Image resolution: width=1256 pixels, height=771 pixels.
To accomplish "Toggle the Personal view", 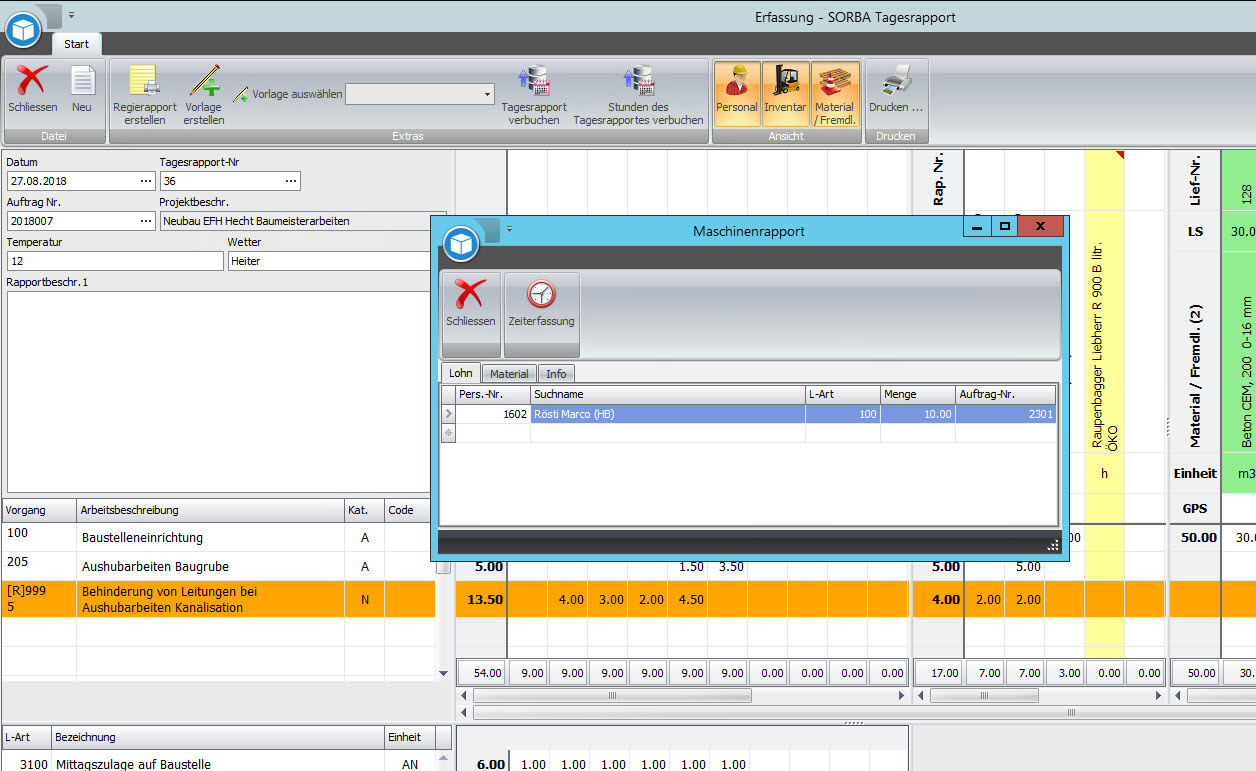I will coord(737,94).
